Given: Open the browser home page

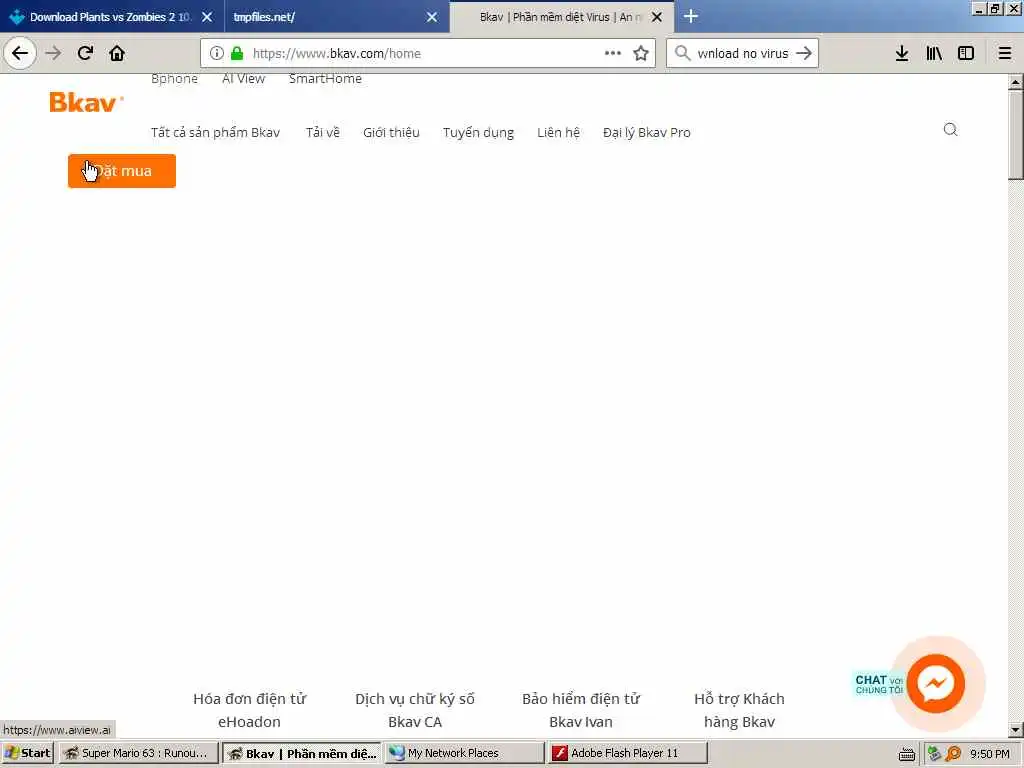Looking at the screenshot, I should point(117,53).
